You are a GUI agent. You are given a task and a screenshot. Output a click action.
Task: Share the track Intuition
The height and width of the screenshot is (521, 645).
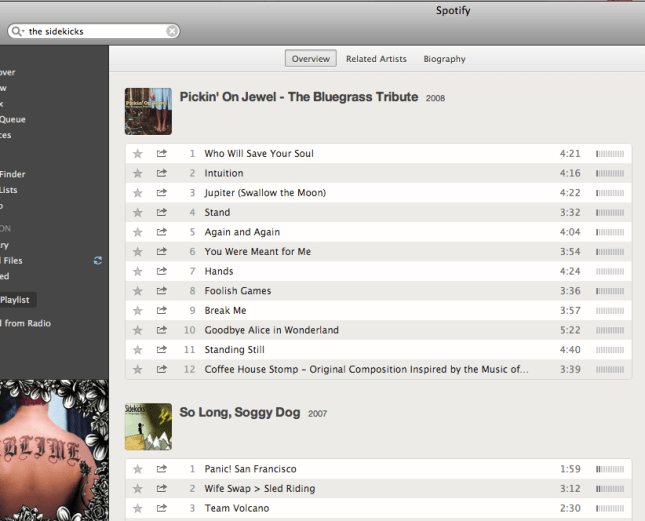[x=162, y=173]
